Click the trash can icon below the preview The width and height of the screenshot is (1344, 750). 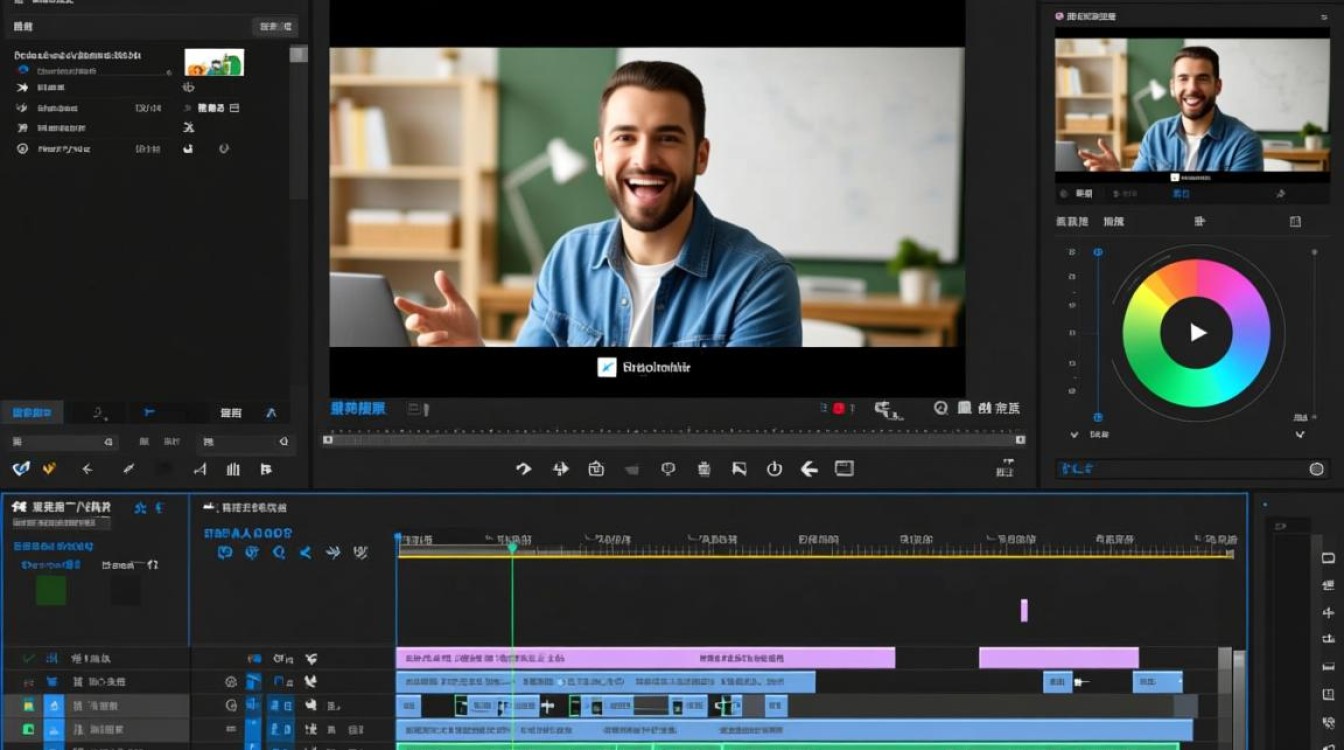[x=704, y=468]
